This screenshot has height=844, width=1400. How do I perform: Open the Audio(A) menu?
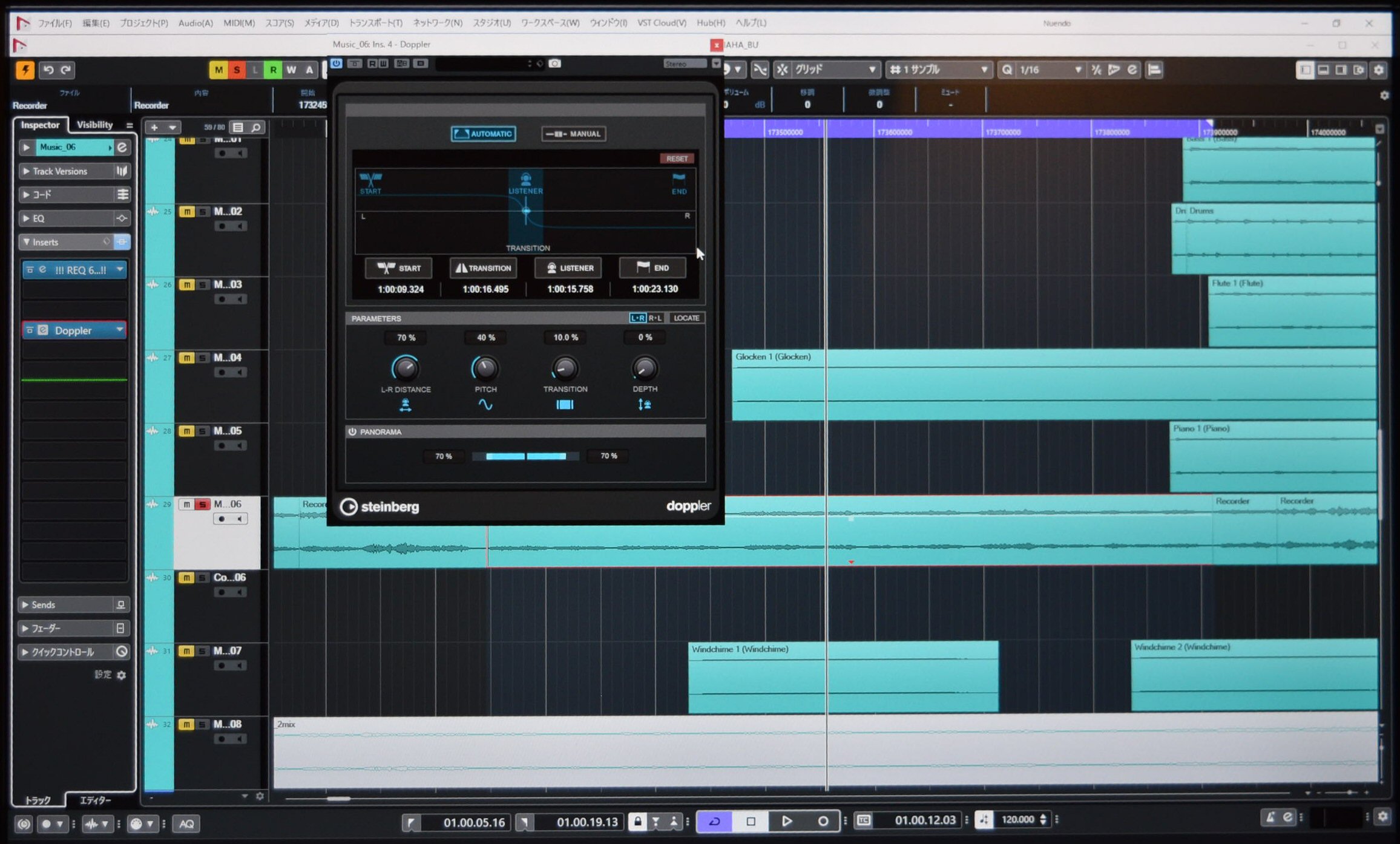(x=196, y=23)
